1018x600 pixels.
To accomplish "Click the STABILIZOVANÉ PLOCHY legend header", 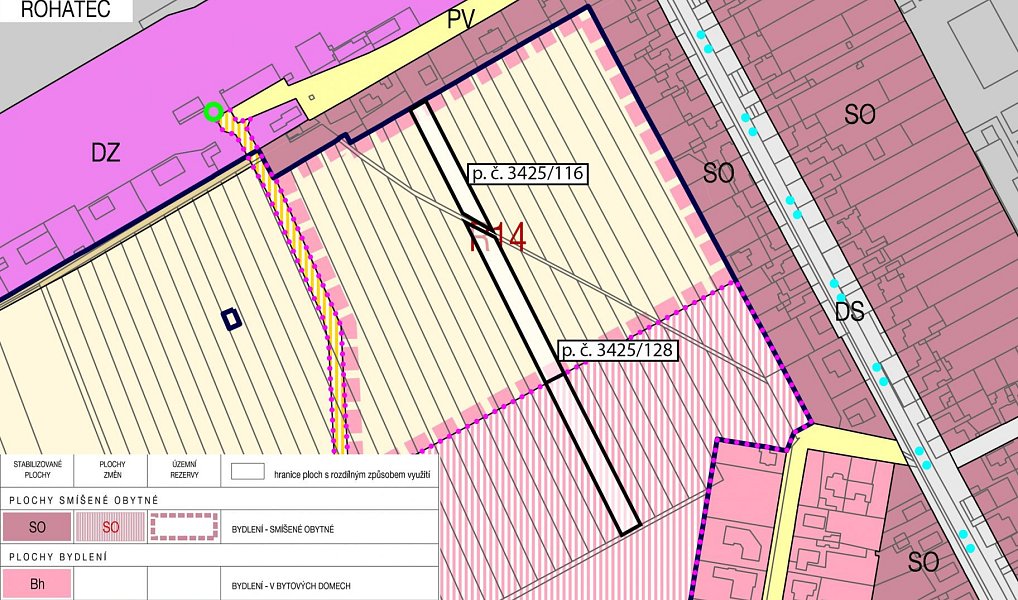I will 37,469.
